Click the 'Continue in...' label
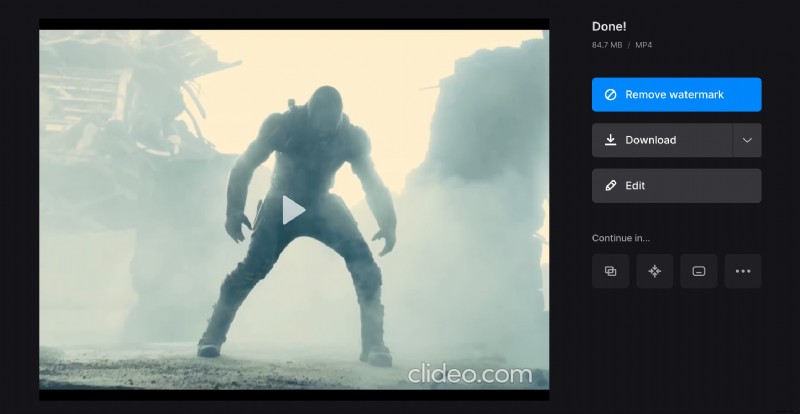This screenshot has width=800, height=414. [621, 238]
